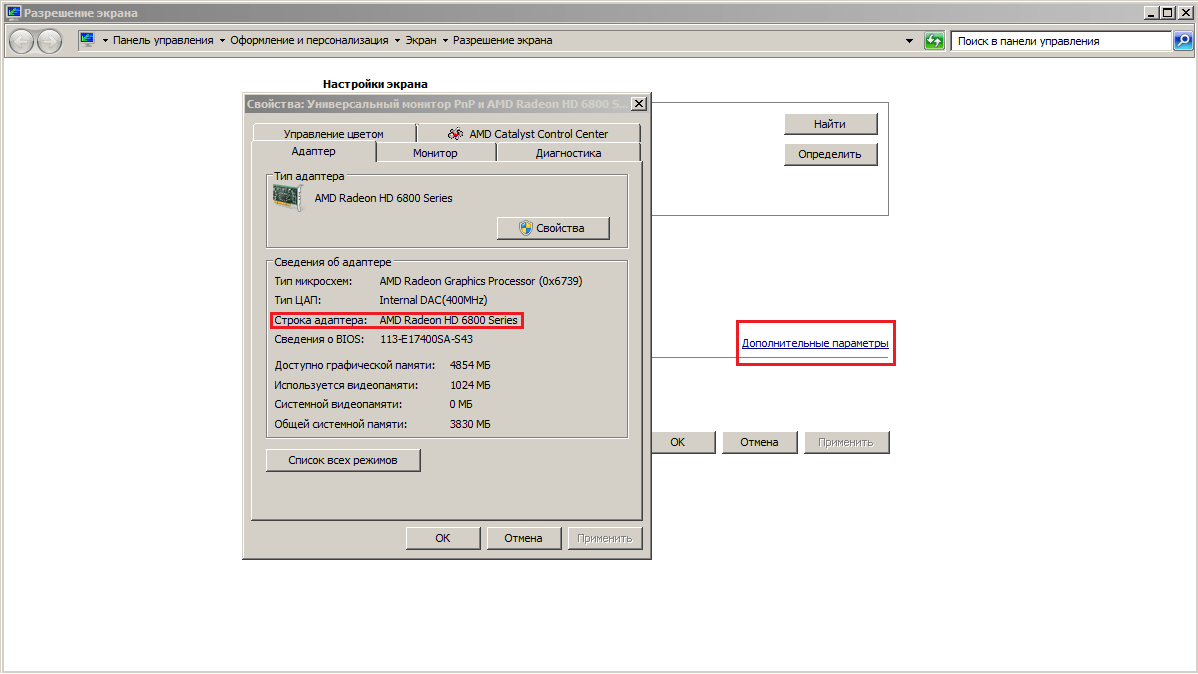The height and width of the screenshot is (674, 1198).
Task: Maximize the Разрешение экрана window
Action: coord(1167,12)
